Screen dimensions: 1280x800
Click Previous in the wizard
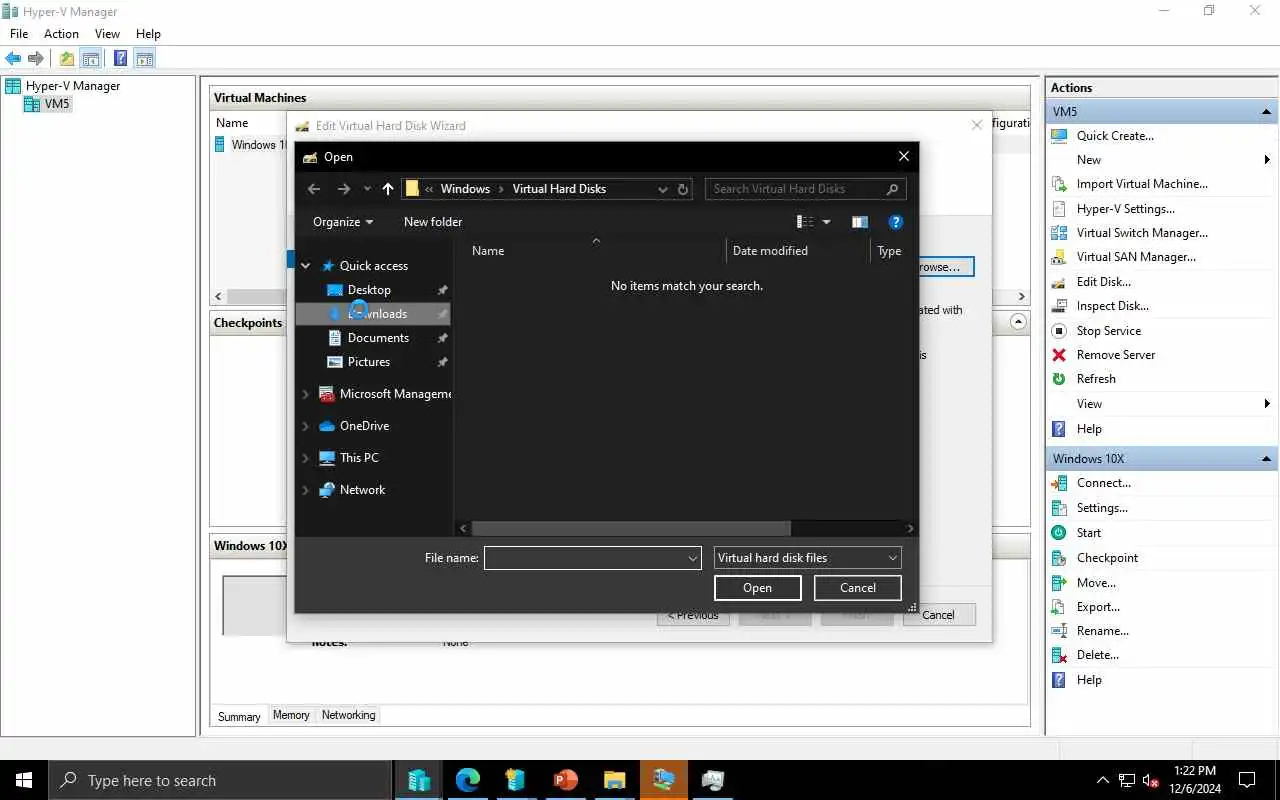(693, 615)
